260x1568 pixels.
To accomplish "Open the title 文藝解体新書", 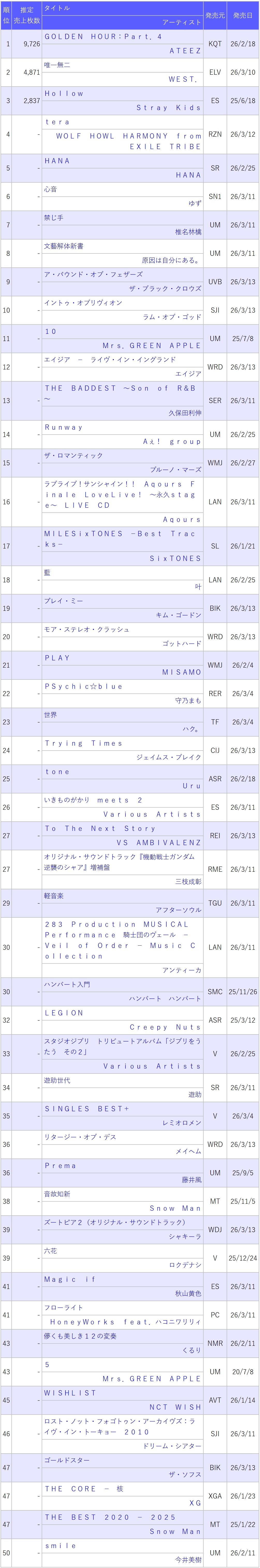I will coord(63,246).
